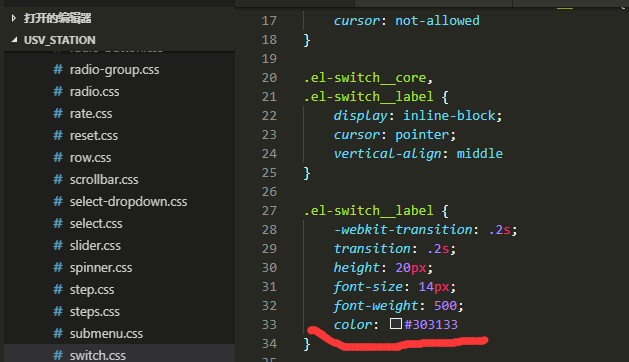Click the display property on line 22

[361, 116]
